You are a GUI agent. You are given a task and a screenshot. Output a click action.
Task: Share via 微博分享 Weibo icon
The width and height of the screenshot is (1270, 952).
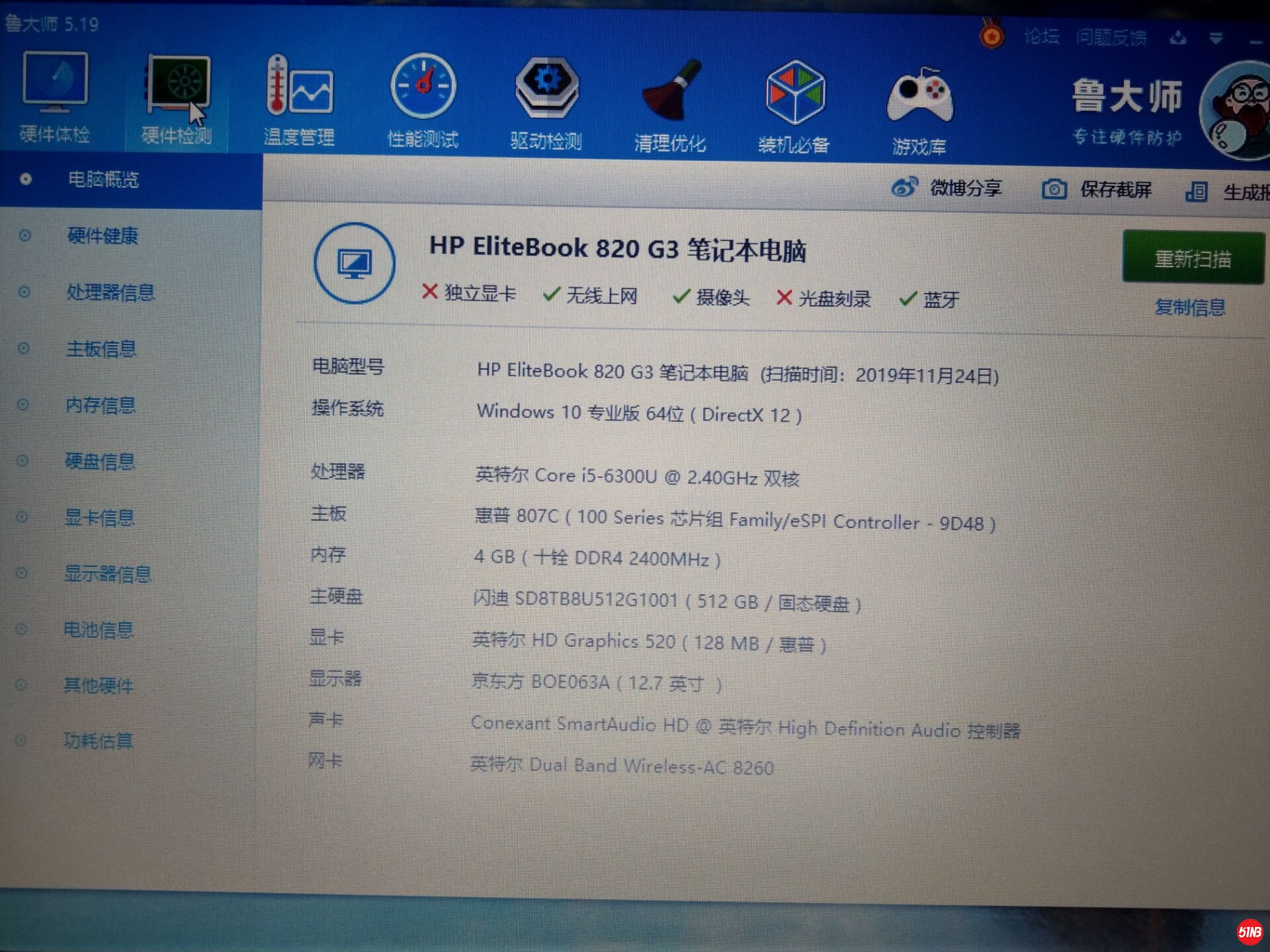click(x=904, y=188)
